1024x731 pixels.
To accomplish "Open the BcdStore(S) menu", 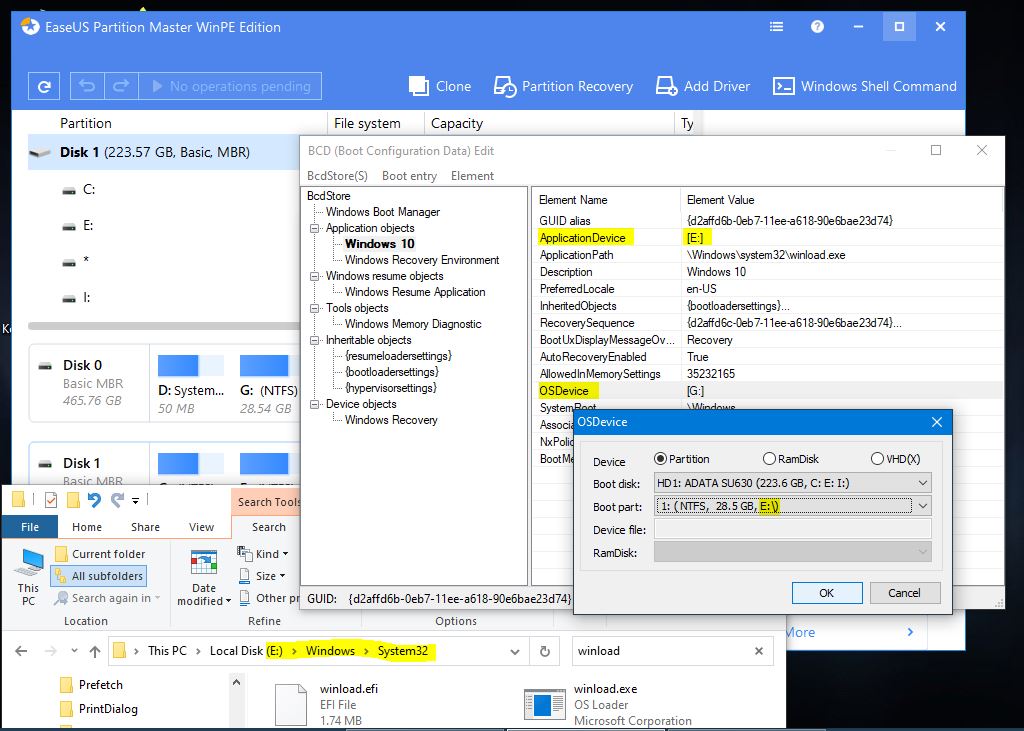I will tap(337, 176).
